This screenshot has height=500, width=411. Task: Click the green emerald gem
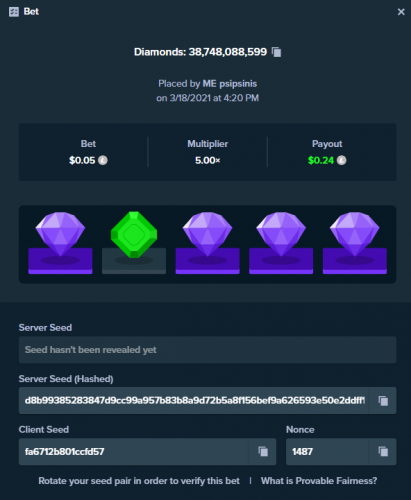[x=134, y=235]
